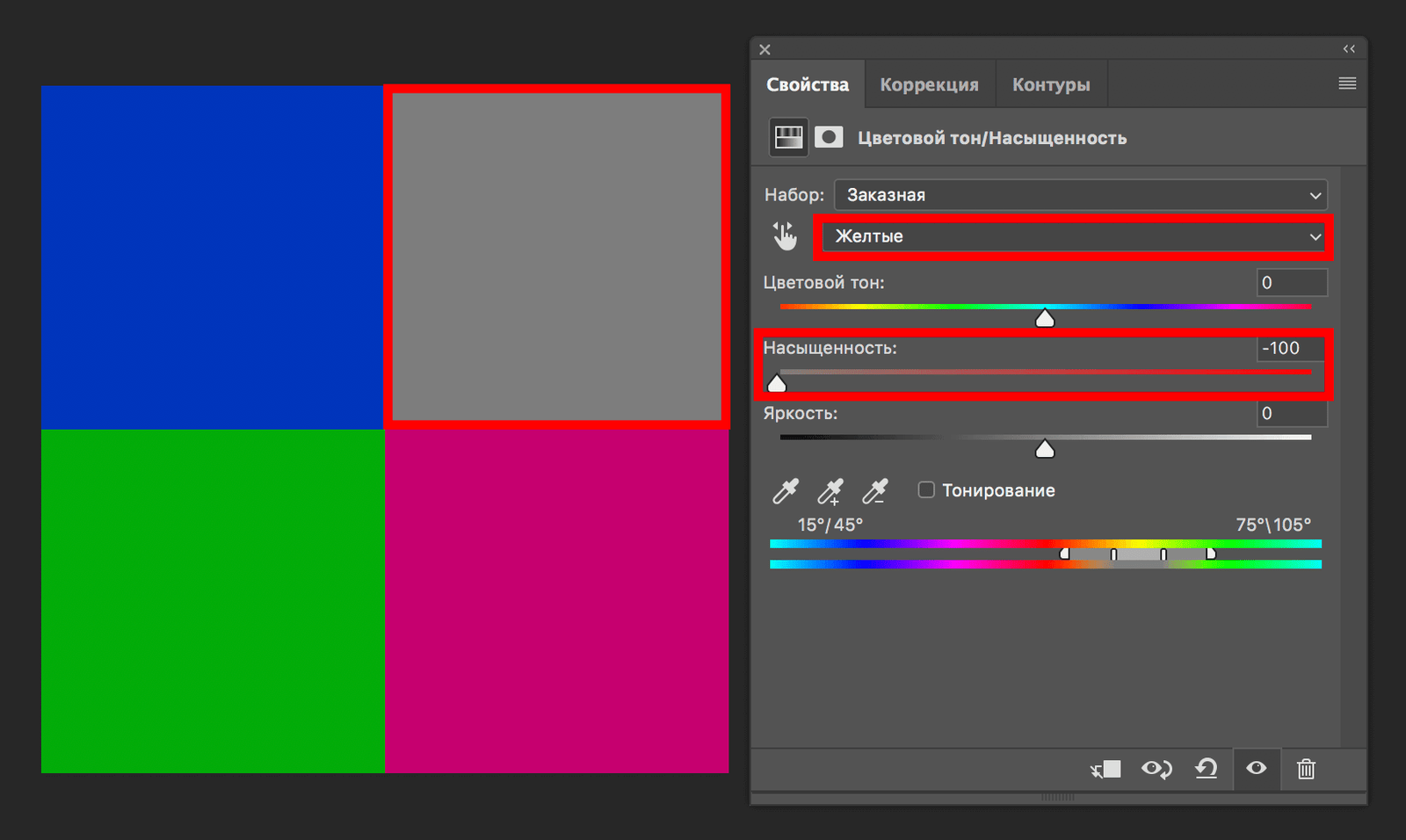Image resolution: width=1406 pixels, height=840 pixels.
Task: Click the layer mask icon
Action: tap(829, 138)
